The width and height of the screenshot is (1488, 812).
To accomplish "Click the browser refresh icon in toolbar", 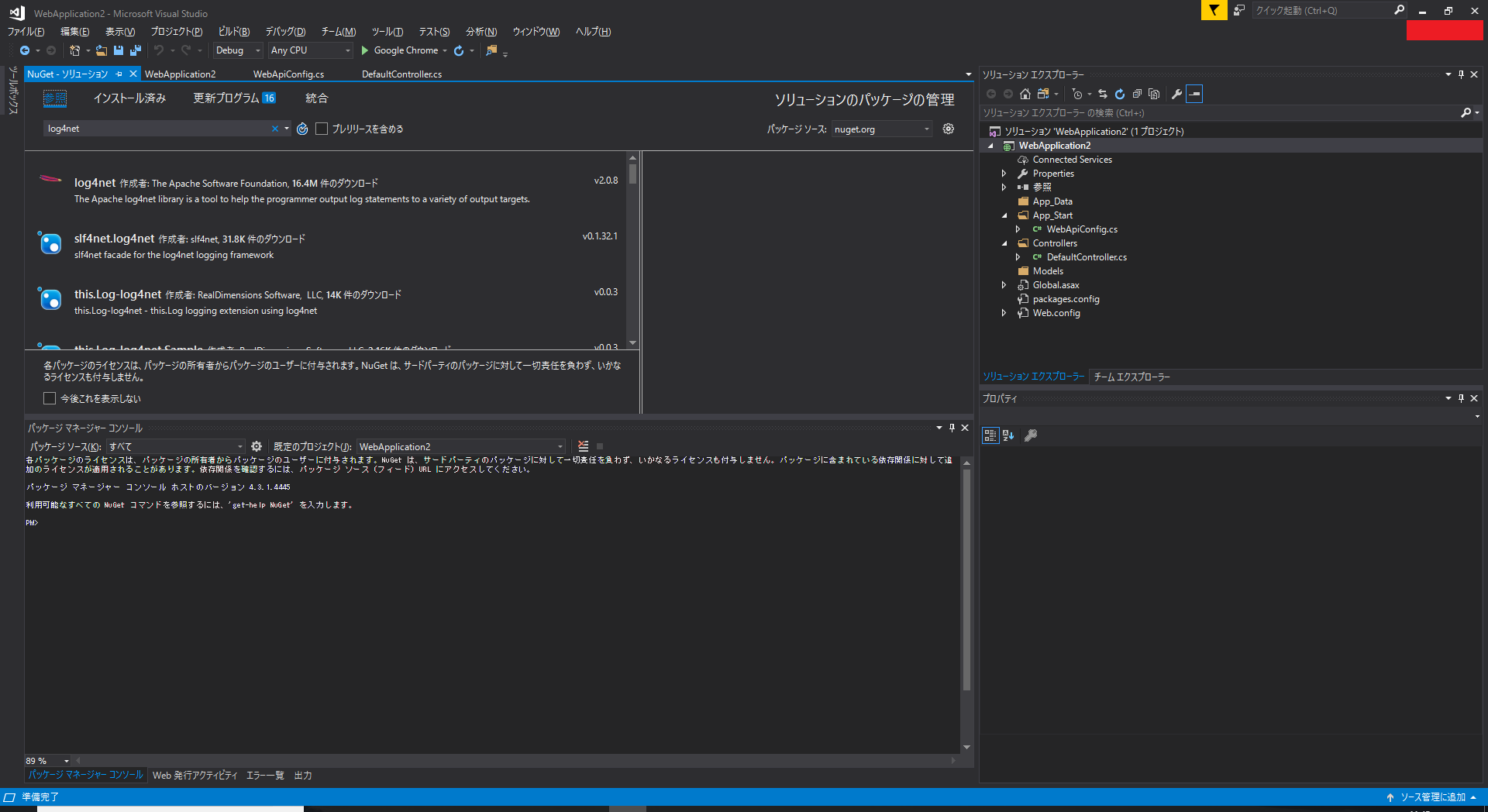I will point(459,50).
